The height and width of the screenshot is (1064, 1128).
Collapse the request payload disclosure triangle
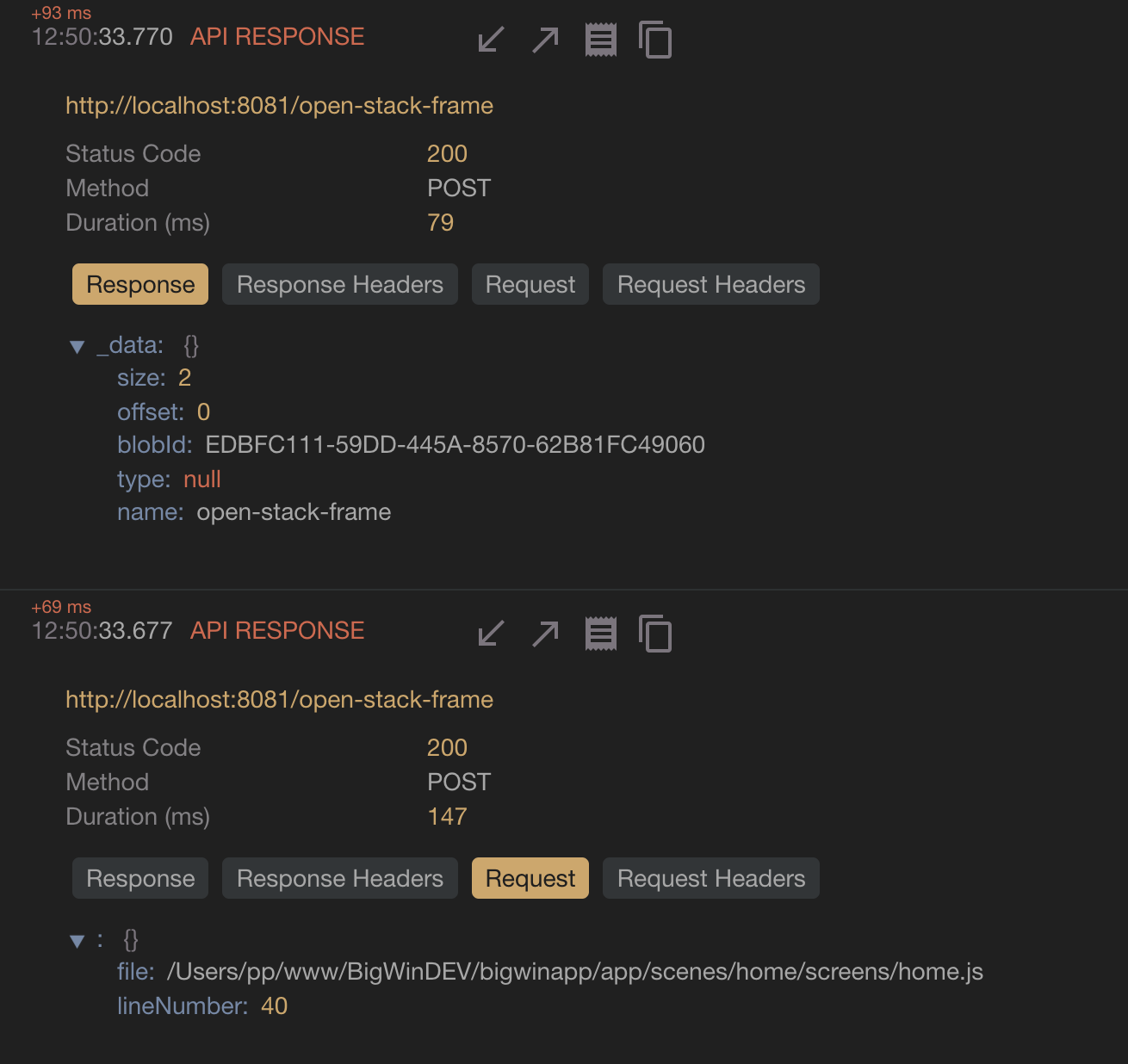[x=78, y=939]
